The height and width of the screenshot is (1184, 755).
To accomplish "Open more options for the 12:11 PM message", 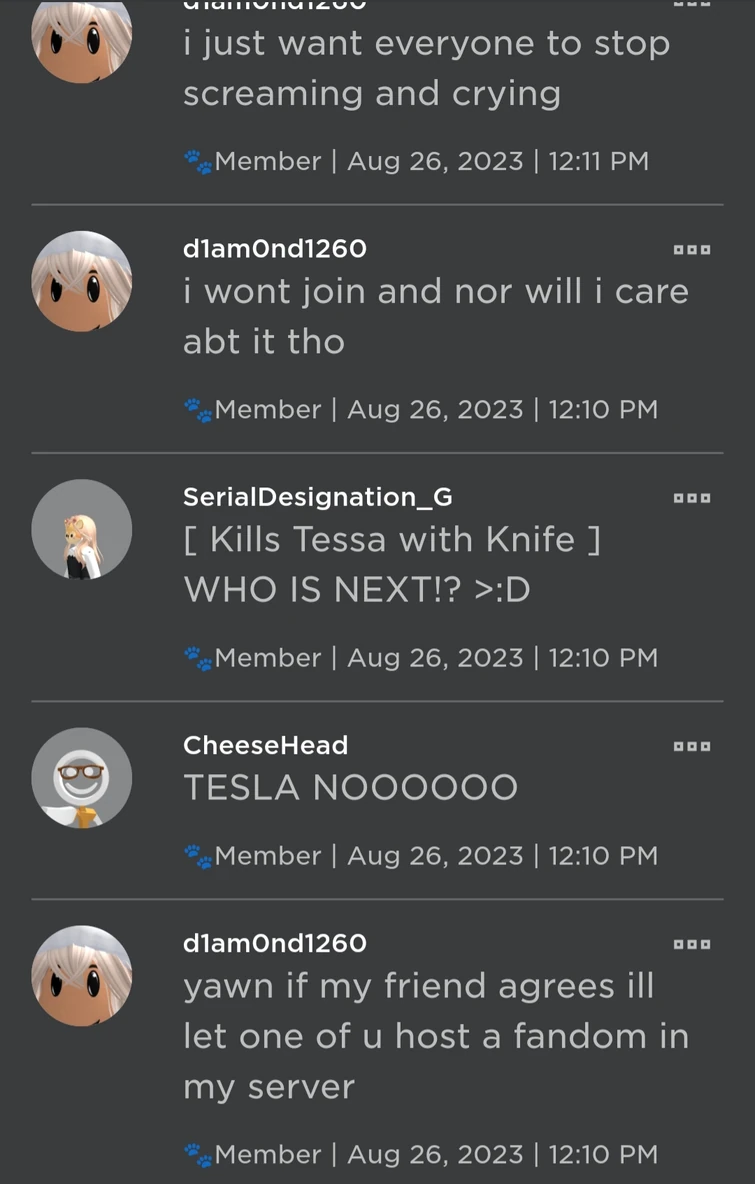I will [x=692, y=5].
